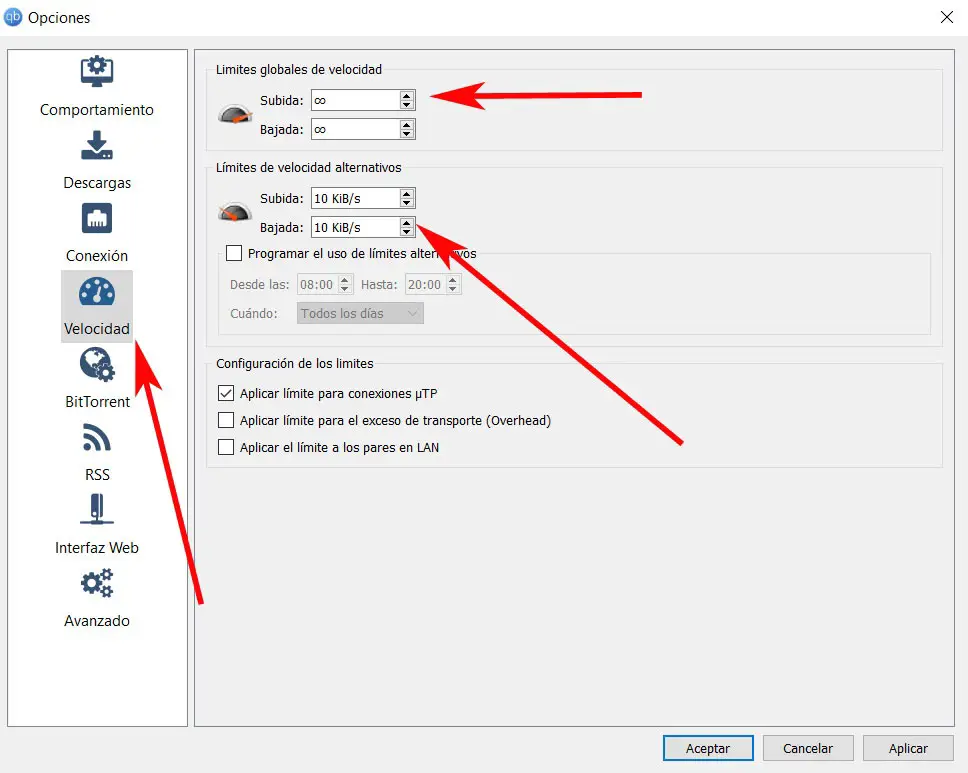968x773 pixels.
Task: Open the Comportamiento settings icon
Action: click(97, 71)
